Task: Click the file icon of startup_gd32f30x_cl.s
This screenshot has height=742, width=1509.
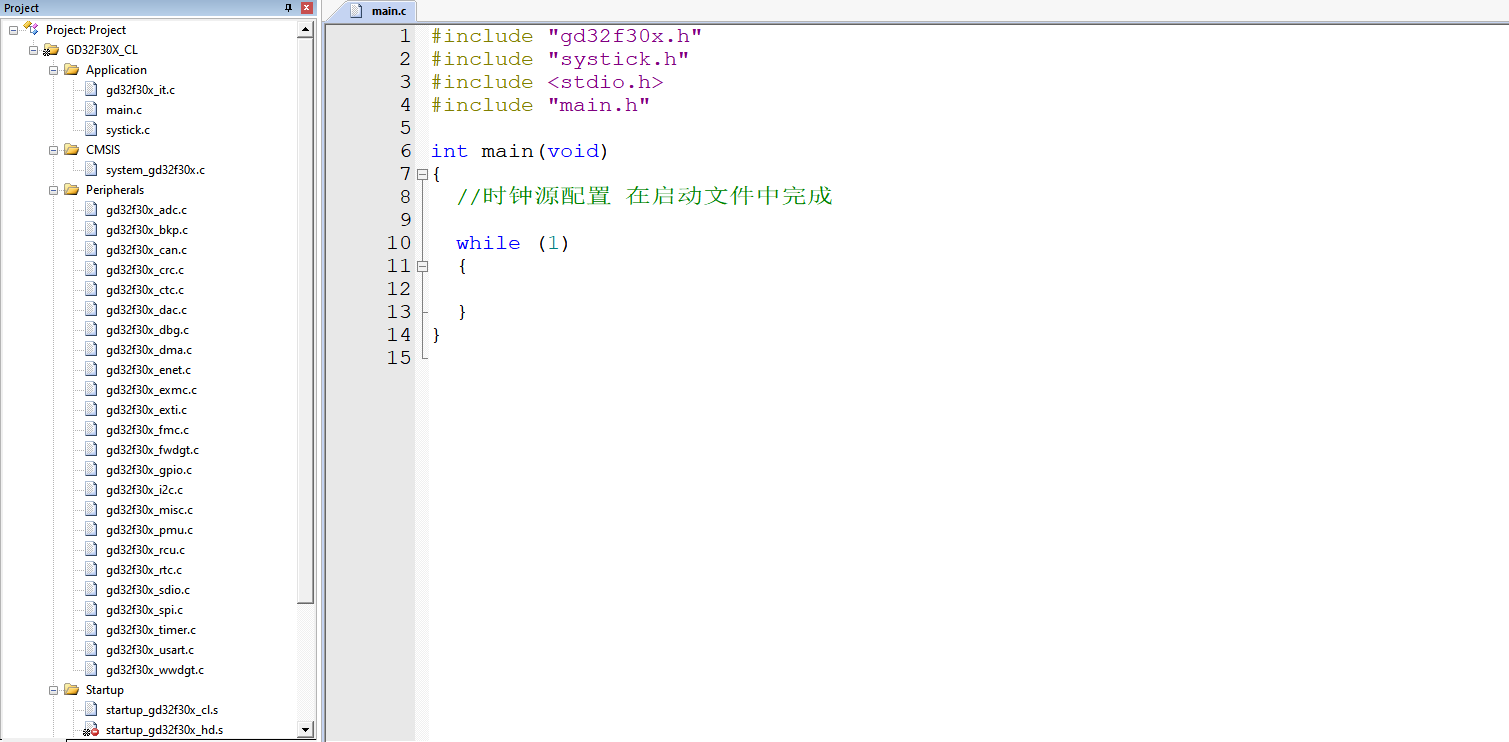Action: coord(91,710)
